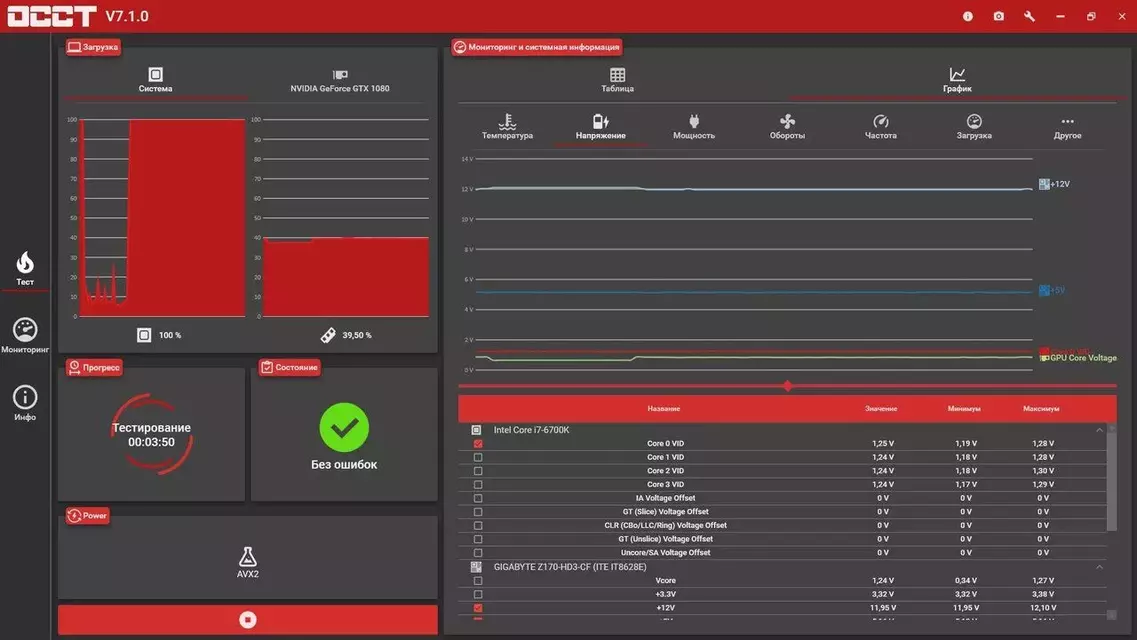Click the red diamond splitter handle below graph
The height and width of the screenshot is (640, 1137).
(x=787, y=386)
